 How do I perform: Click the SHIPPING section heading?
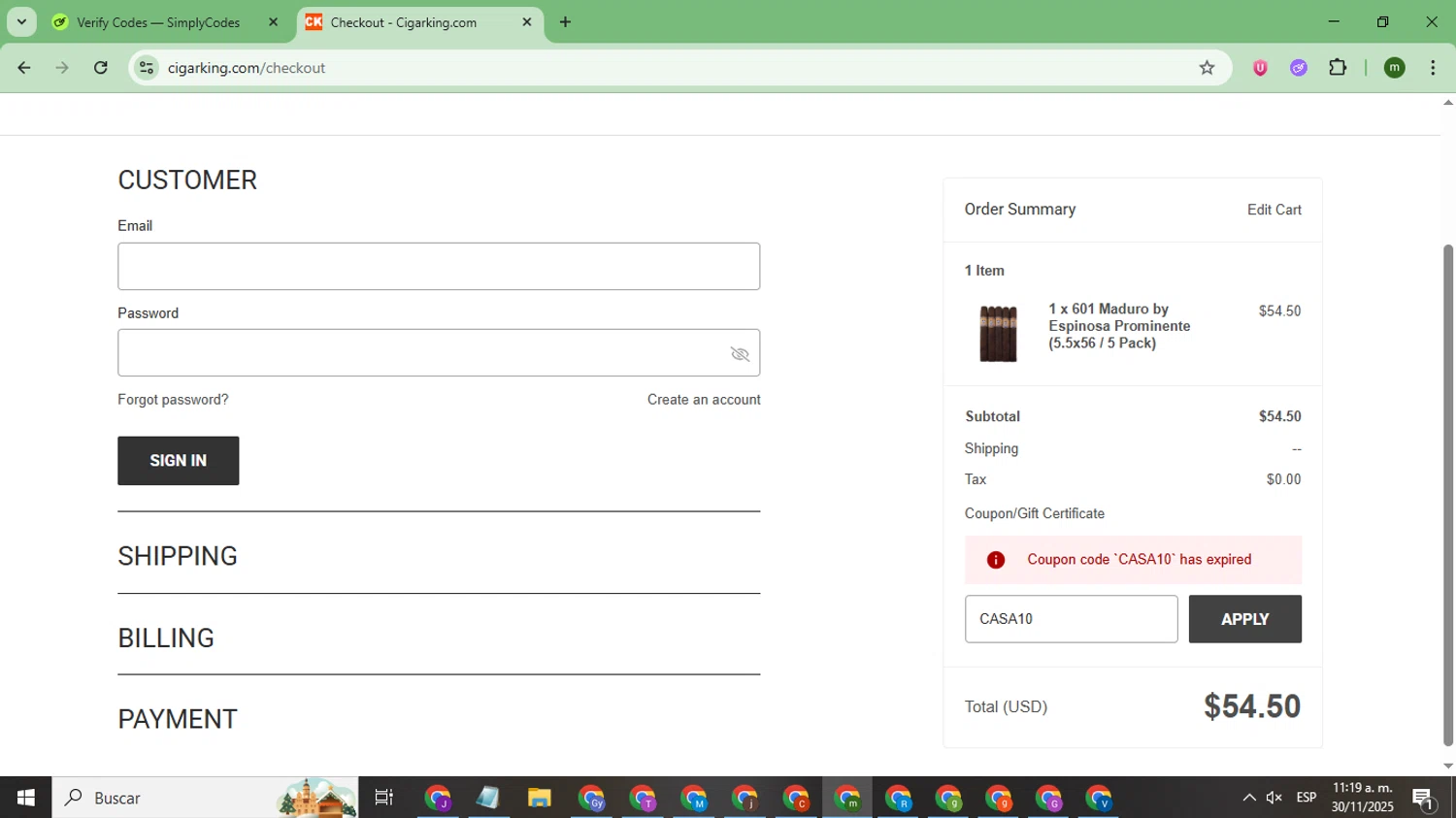178,556
